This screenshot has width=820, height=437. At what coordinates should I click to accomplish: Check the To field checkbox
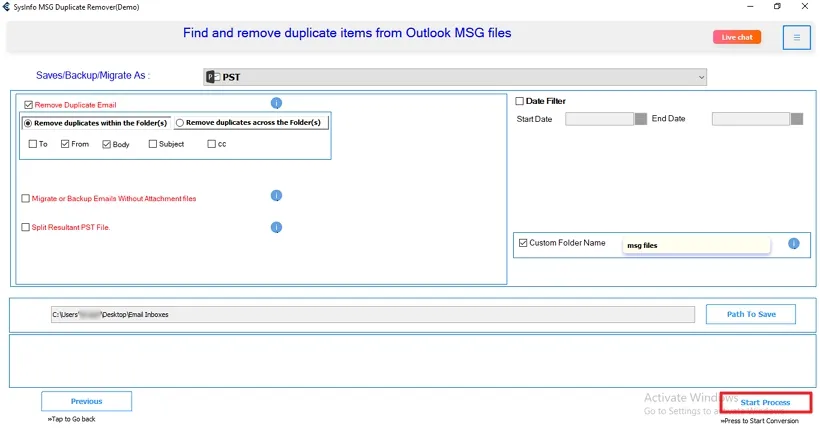pos(33,144)
